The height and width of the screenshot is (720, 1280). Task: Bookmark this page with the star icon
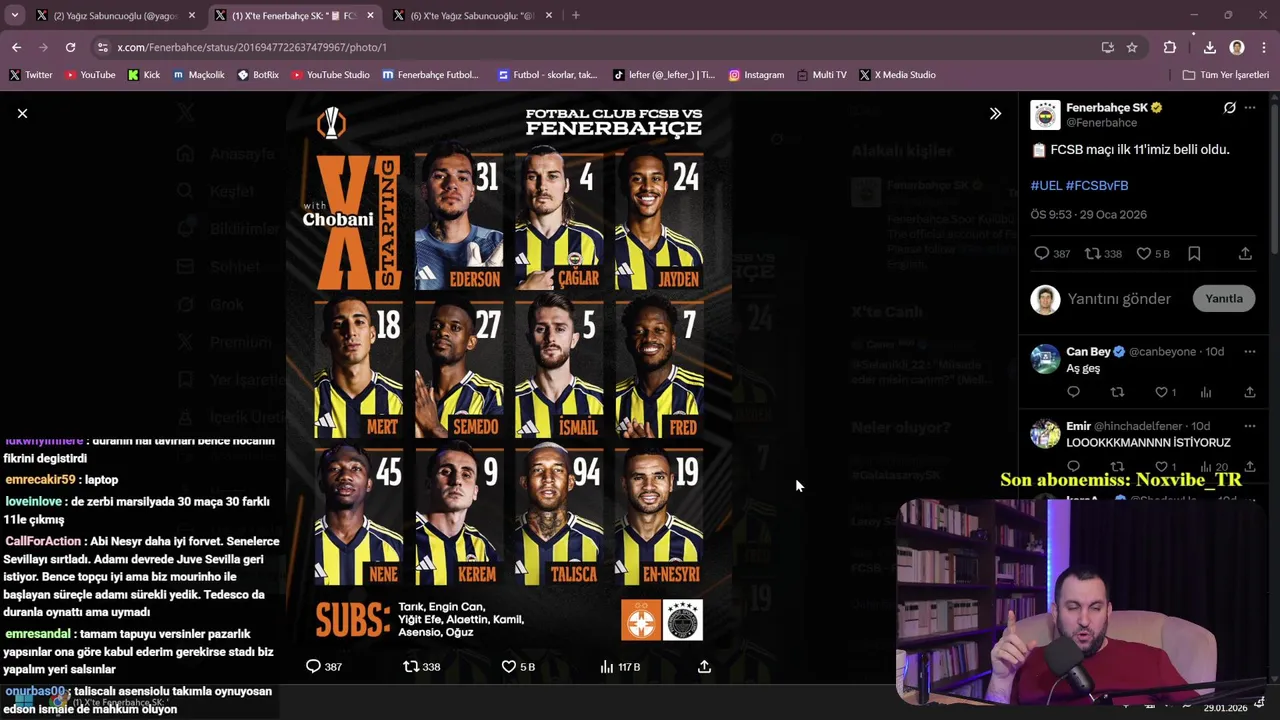tap(1132, 47)
